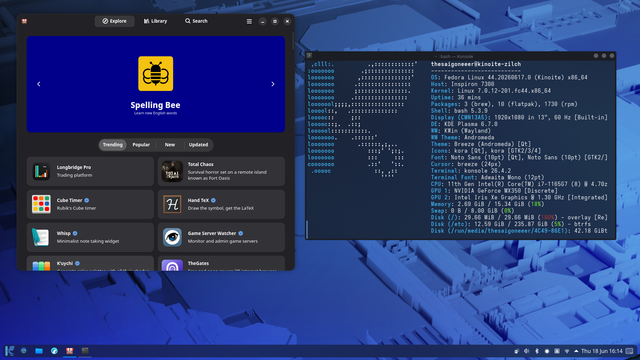Click the Konsole terminal scrollbar handle
640x360 pixels.
(307, 229)
